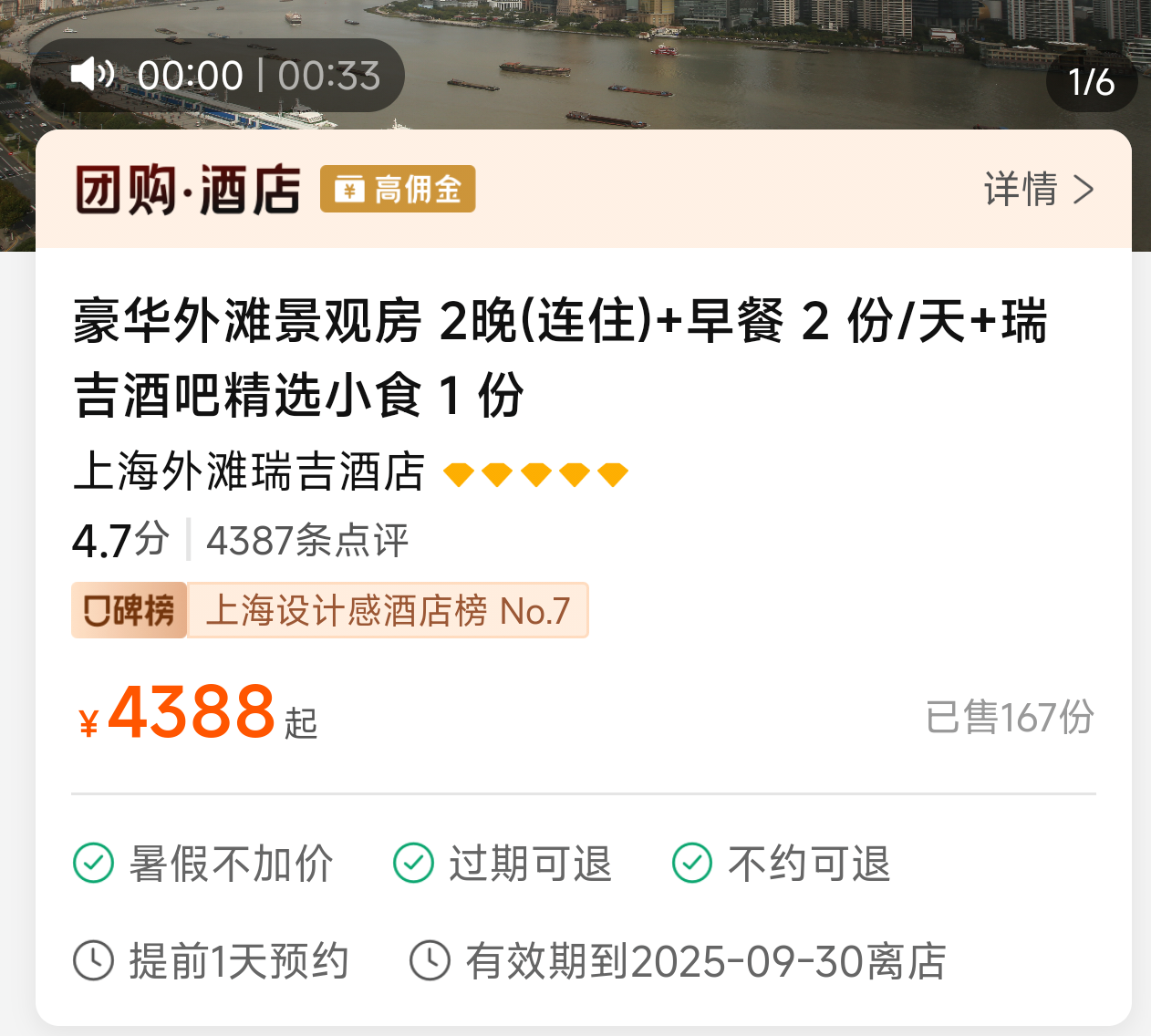Open 详情 via the chevron arrow
The image size is (1151, 1036).
click(1084, 190)
